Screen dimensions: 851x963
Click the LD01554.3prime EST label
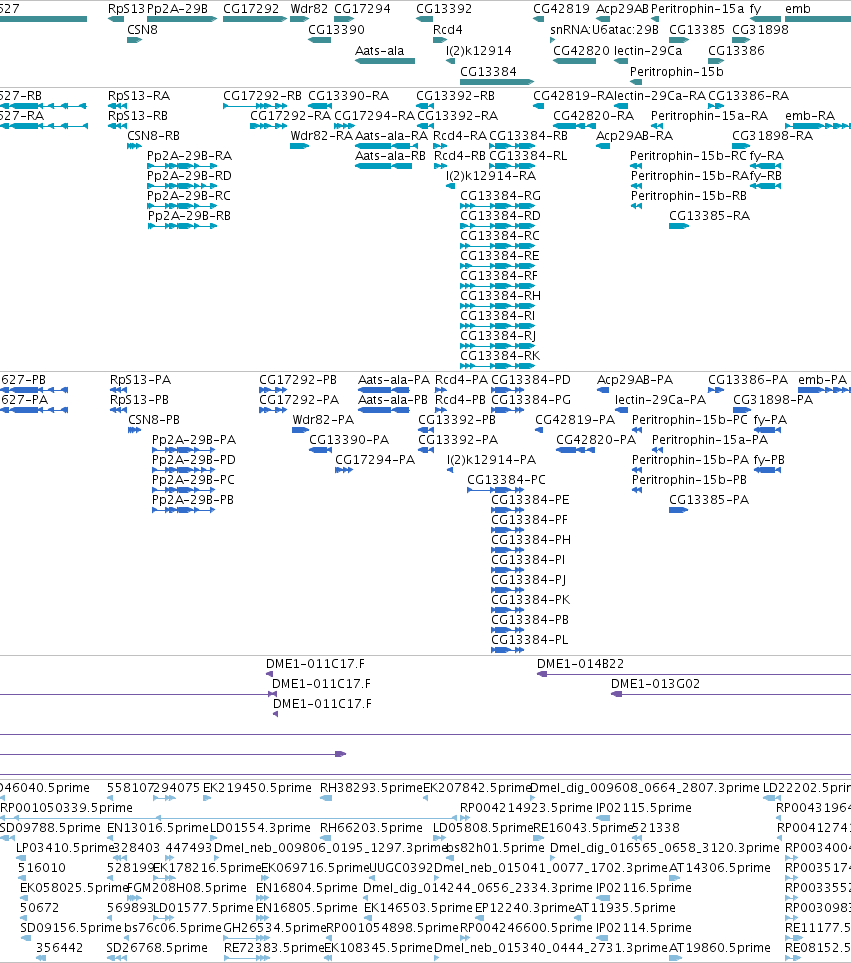260,827
